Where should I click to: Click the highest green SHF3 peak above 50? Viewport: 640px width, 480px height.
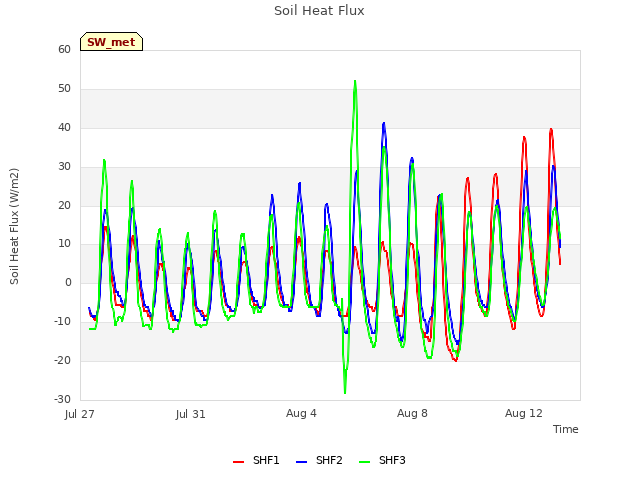pyautogui.click(x=355, y=82)
